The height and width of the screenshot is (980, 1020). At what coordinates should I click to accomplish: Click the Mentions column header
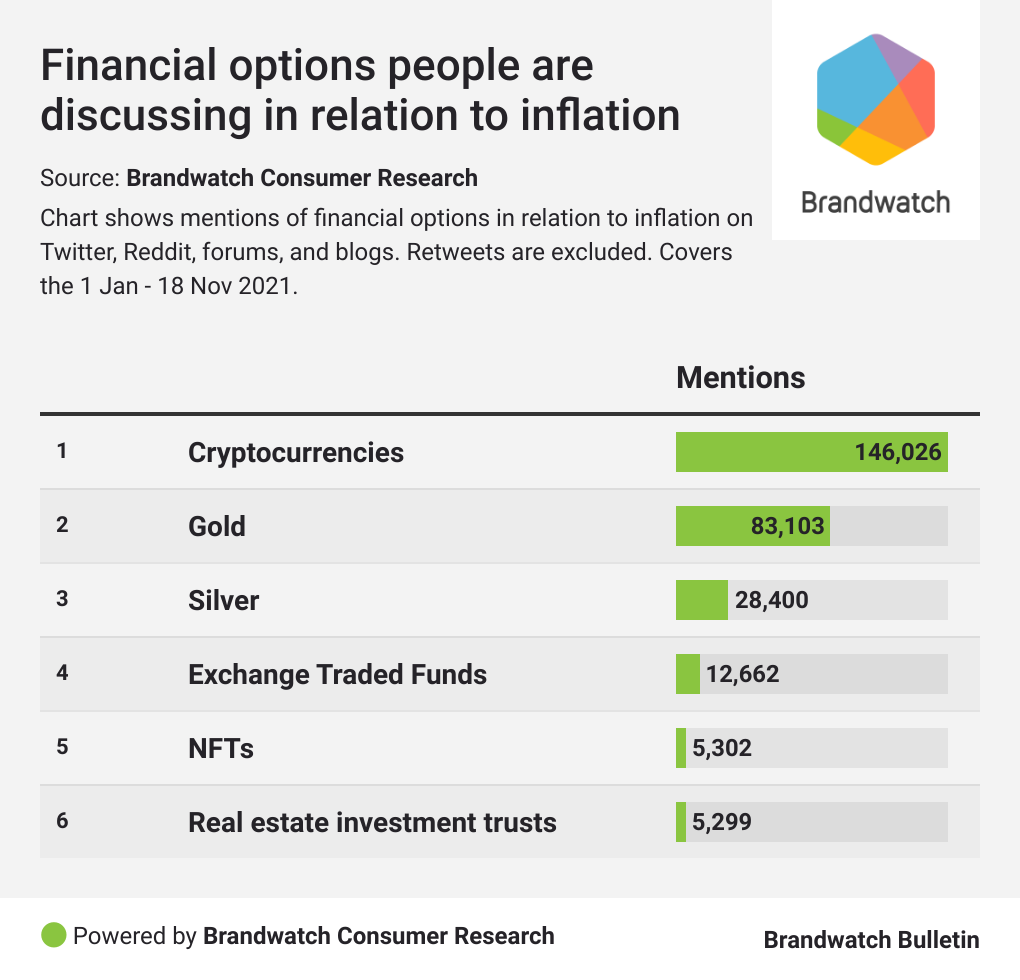[740, 378]
